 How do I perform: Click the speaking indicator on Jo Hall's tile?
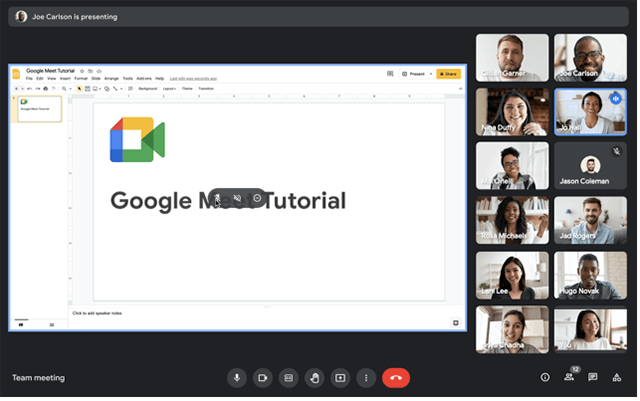coord(616,98)
